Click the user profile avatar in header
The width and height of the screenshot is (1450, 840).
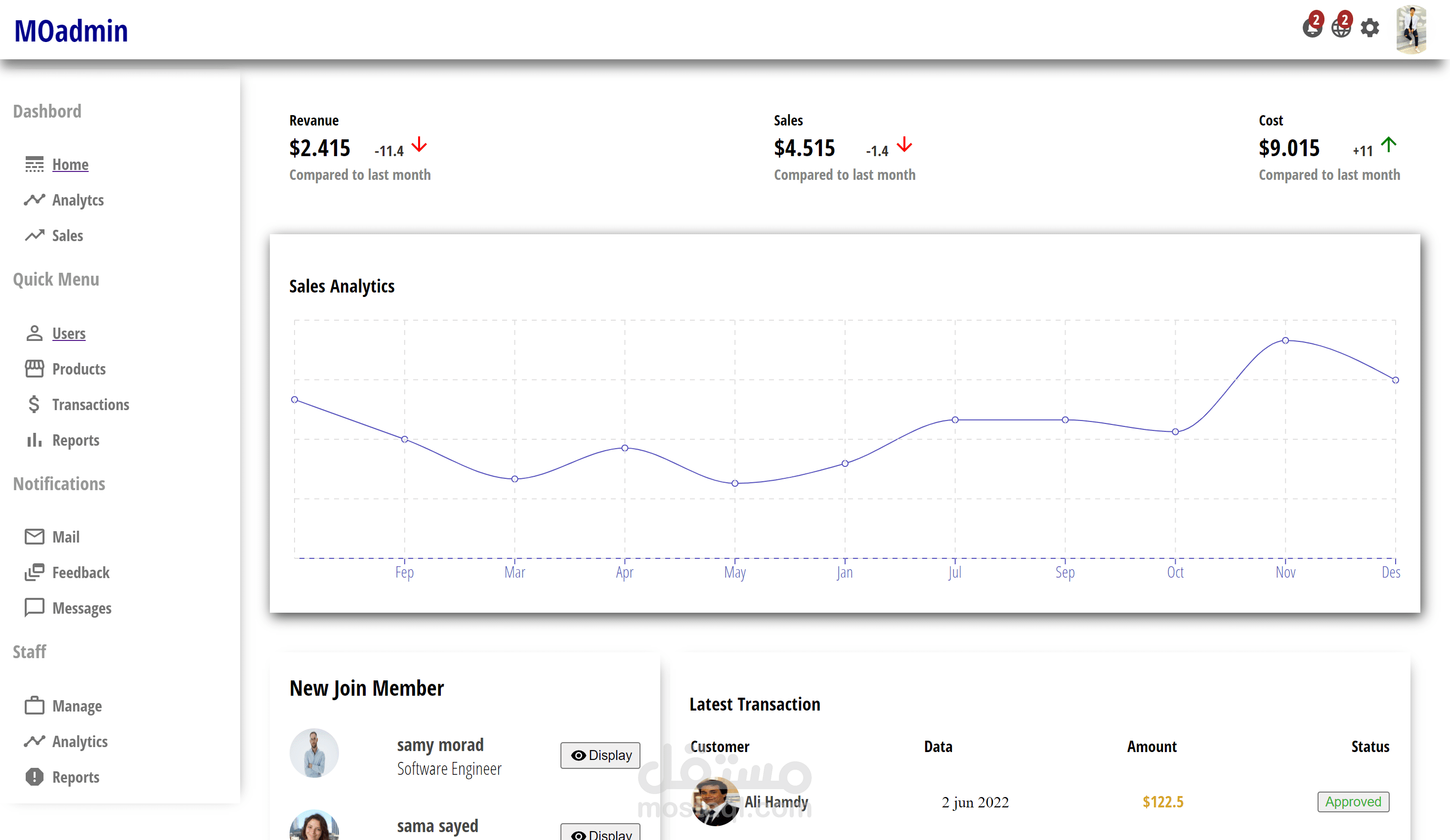coord(1411,29)
